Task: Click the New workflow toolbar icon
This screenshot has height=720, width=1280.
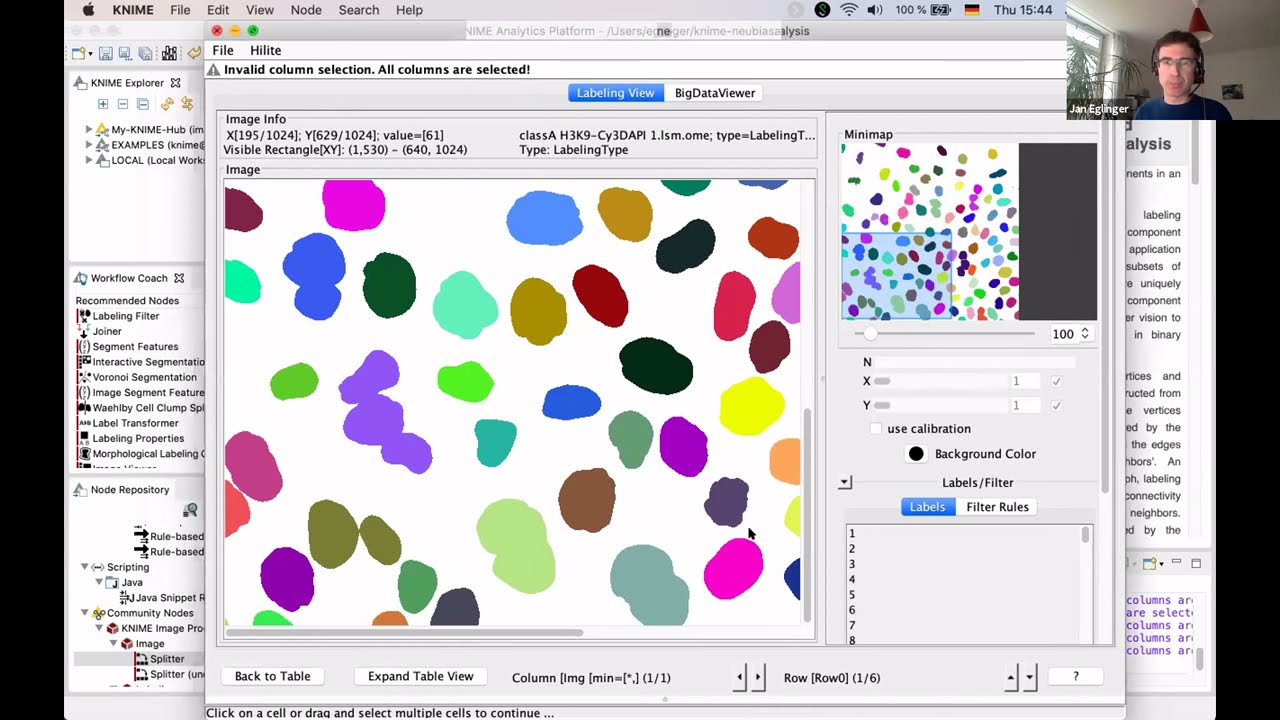Action: click(78, 53)
